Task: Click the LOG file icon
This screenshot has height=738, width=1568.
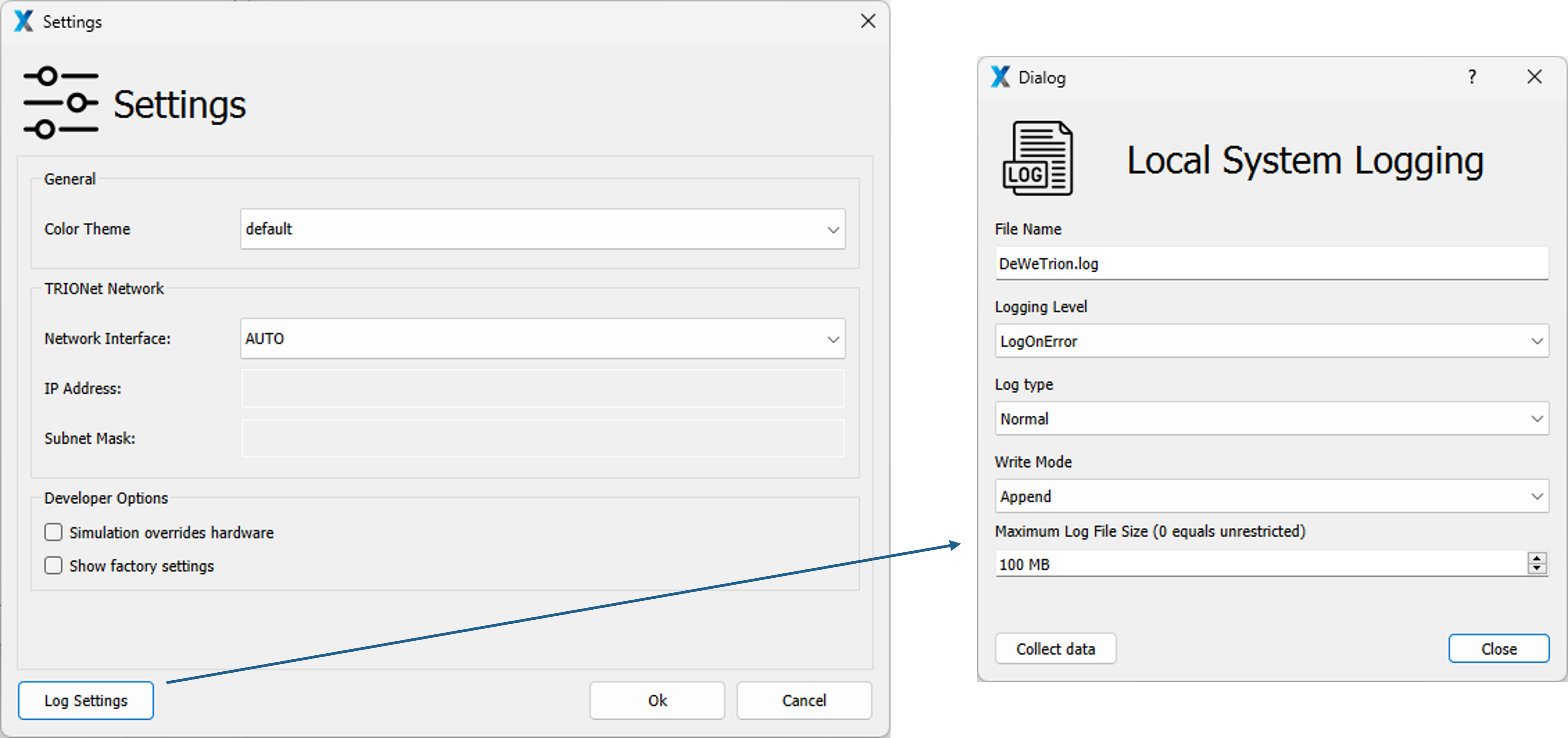Action: coord(1038,158)
